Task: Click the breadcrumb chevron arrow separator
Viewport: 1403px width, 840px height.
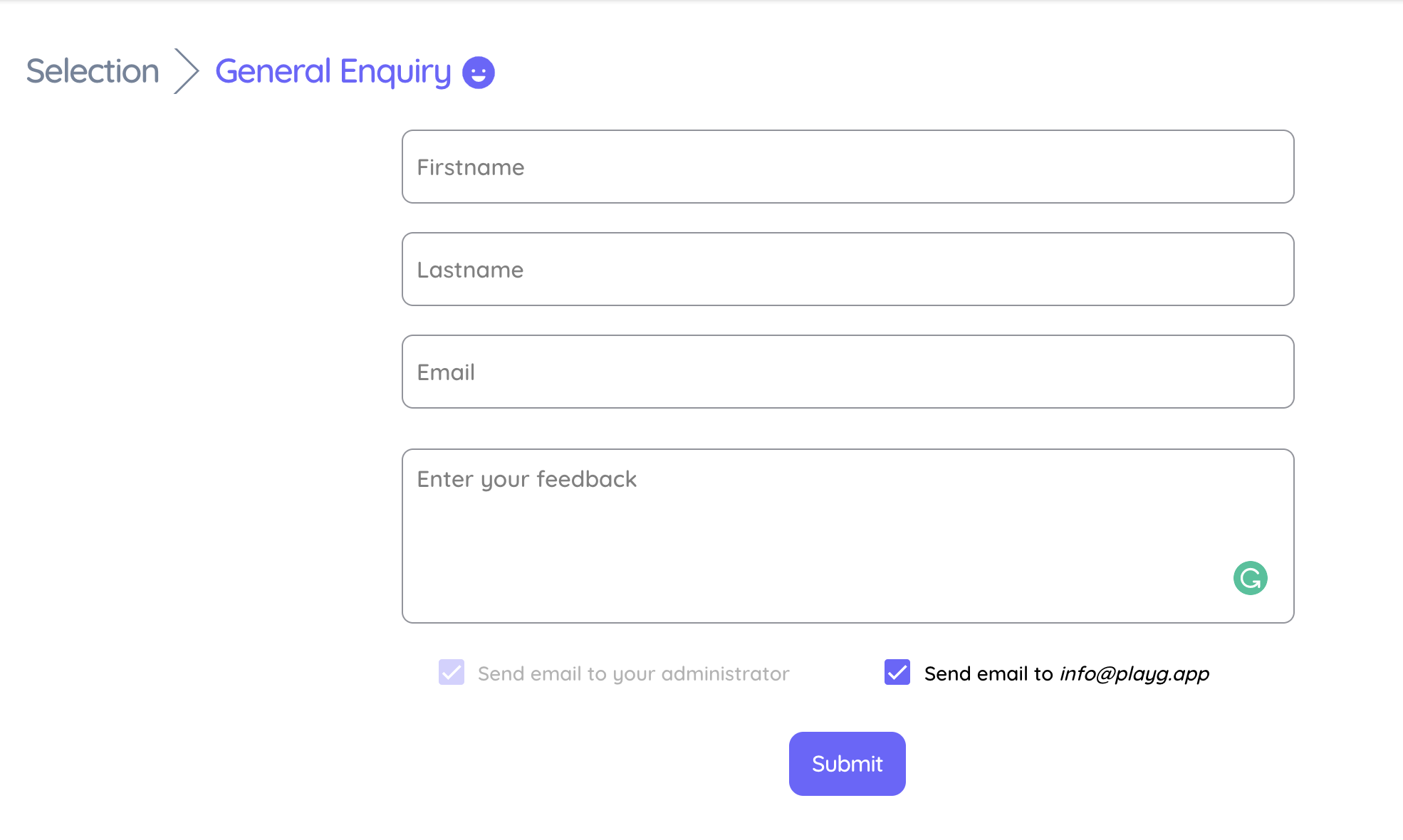Action: coord(187,71)
